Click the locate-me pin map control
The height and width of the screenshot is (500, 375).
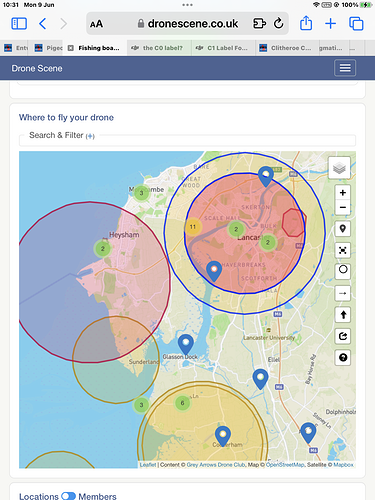tap(343, 229)
